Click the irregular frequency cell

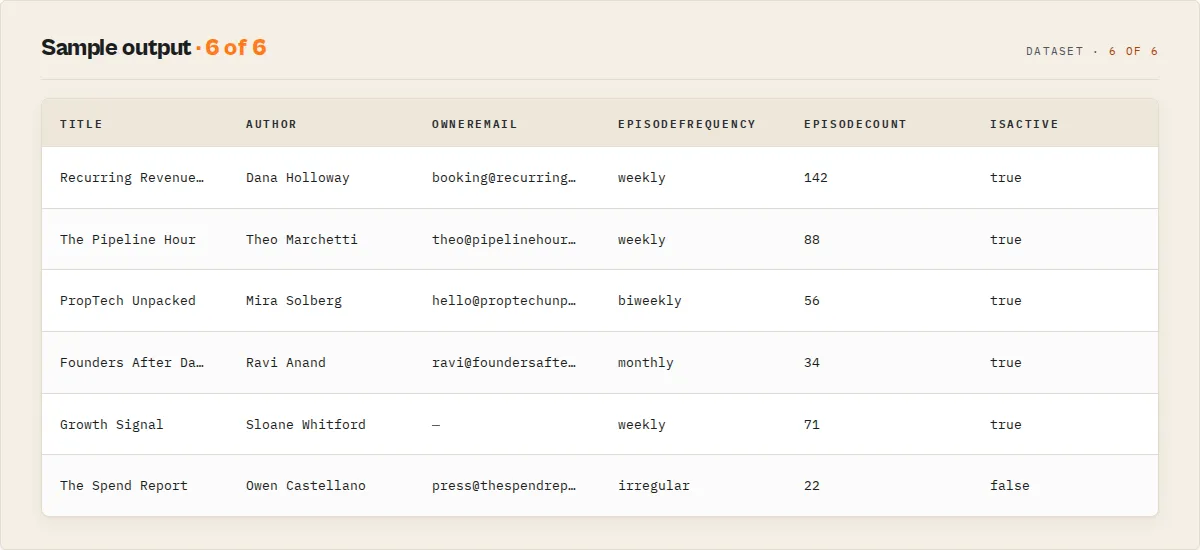[x=654, y=486]
